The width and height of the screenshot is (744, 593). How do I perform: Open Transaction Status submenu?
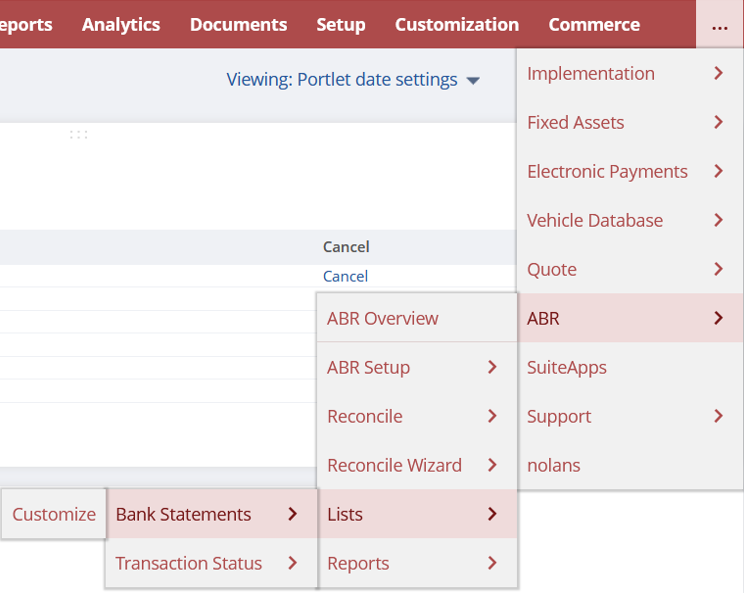pyautogui.click(x=209, y=564)
